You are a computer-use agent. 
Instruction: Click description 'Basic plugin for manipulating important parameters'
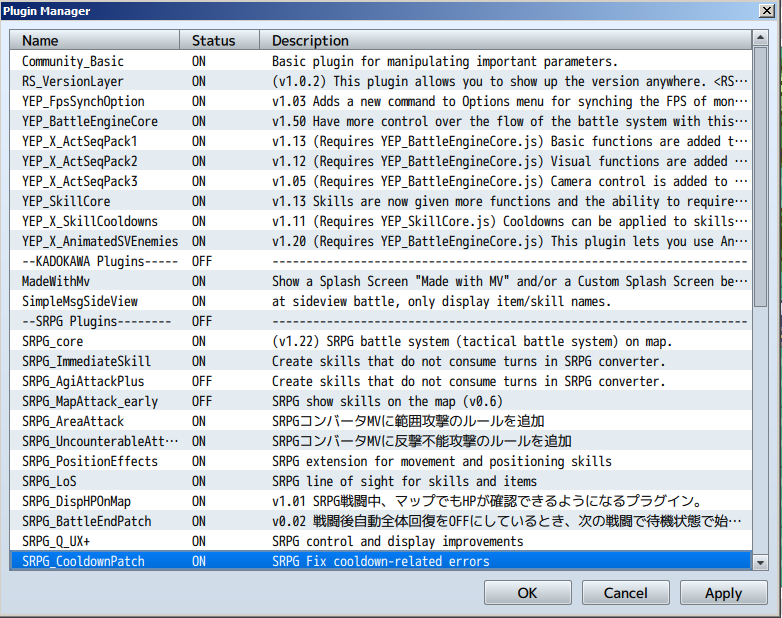point(445,61)
